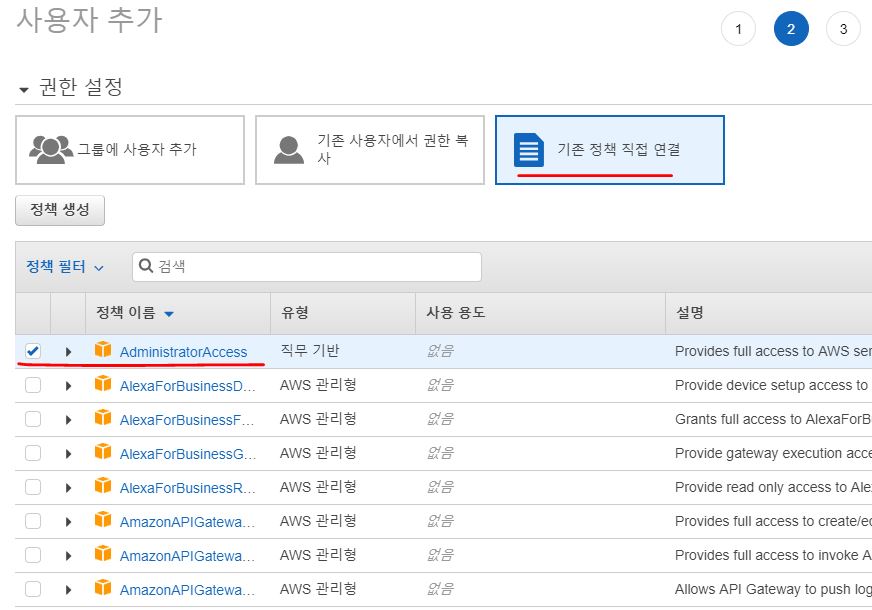Viewport: 872px width, 610px height.
Task: Click the 정책 생성 button
Action: pos(60,210)
